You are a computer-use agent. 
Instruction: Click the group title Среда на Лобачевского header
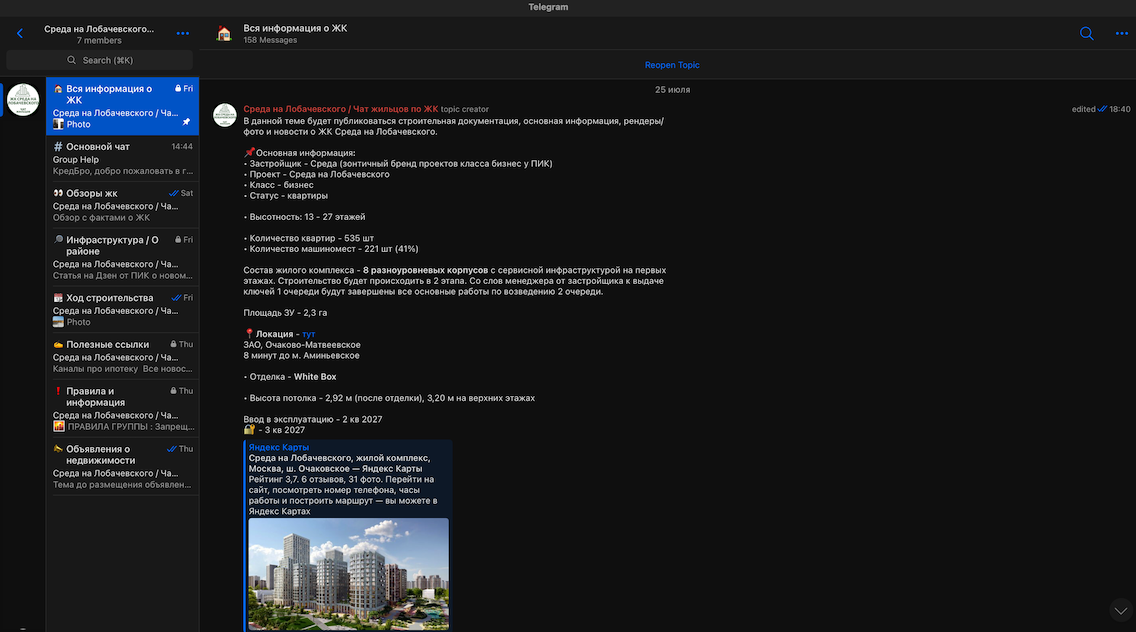click(99, 29)
